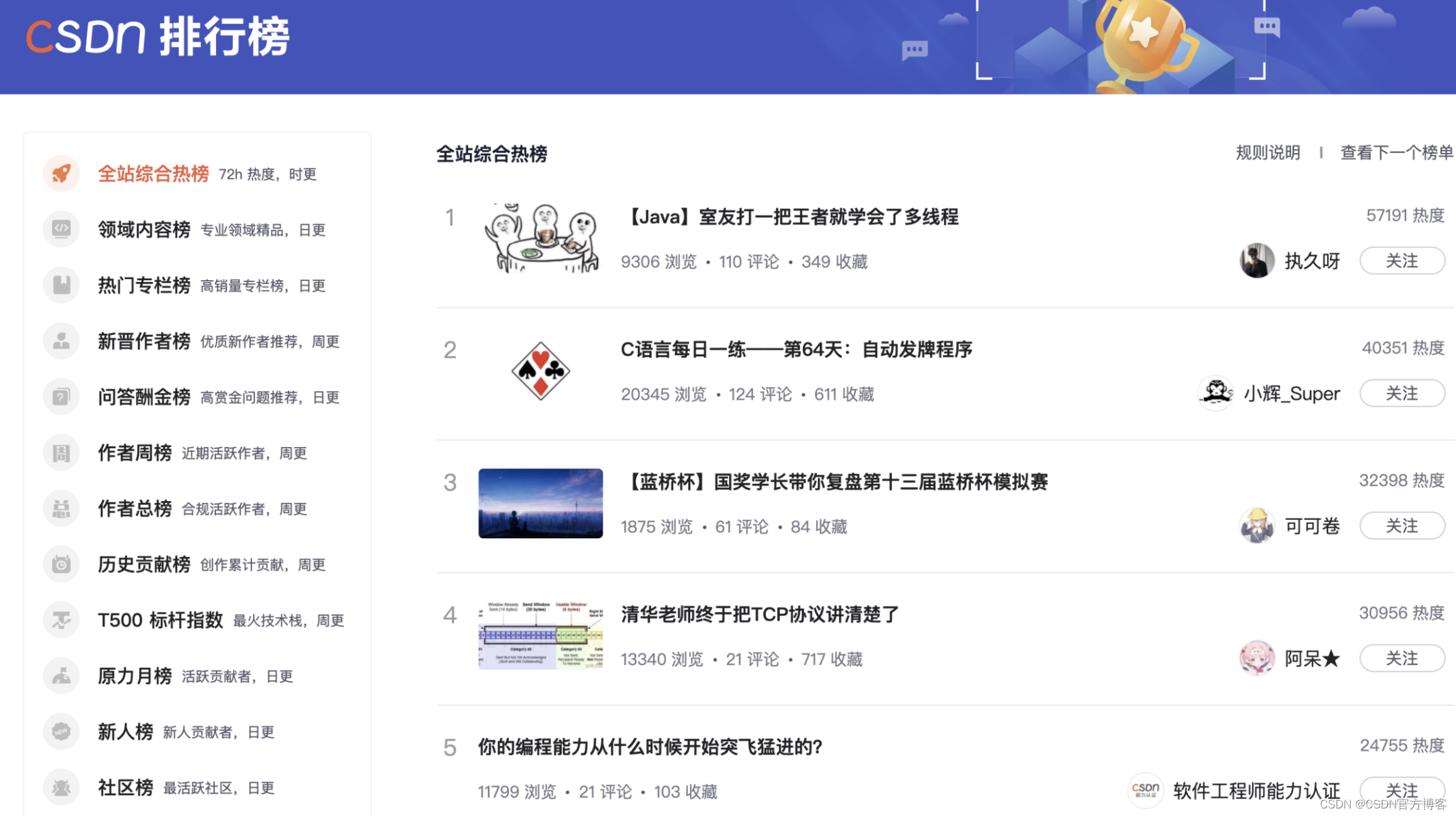Click the NEW badge icon beside 新人榜
Screen dimensions: 1456x816
(61, 732)
